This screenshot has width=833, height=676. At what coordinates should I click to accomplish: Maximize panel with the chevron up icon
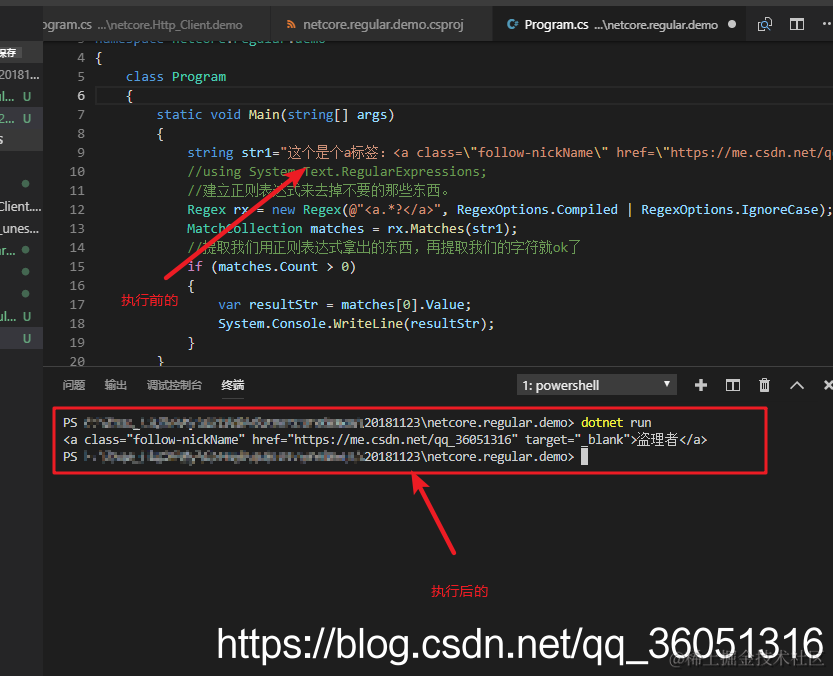(x=796, y=385)
